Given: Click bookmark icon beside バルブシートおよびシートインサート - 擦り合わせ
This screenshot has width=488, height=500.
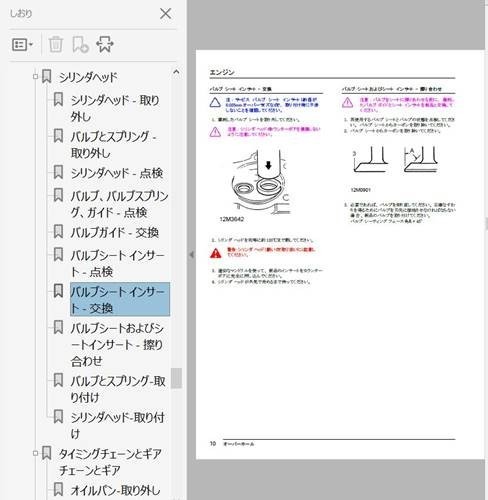Looking at the screenshot, I should [x=58, y=328].
